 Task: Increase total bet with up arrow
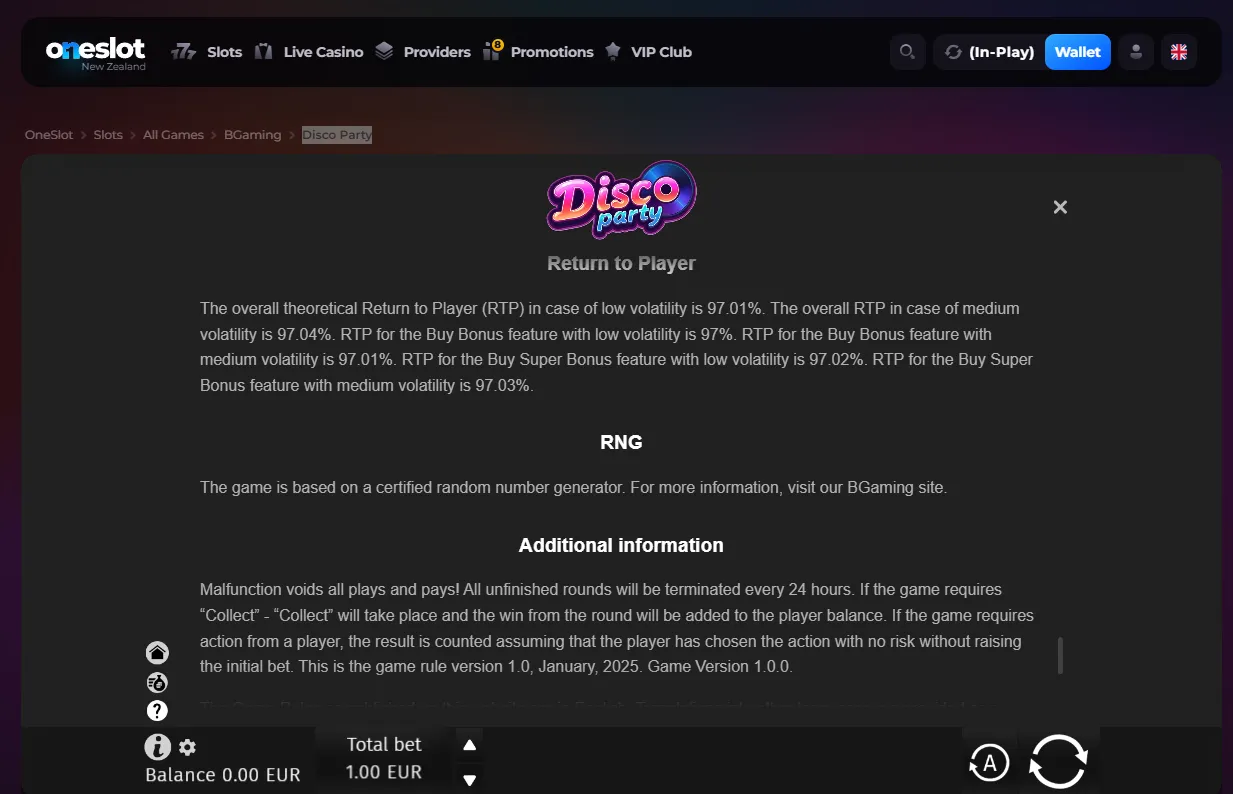pyautogui.click(x=469, y=745)
